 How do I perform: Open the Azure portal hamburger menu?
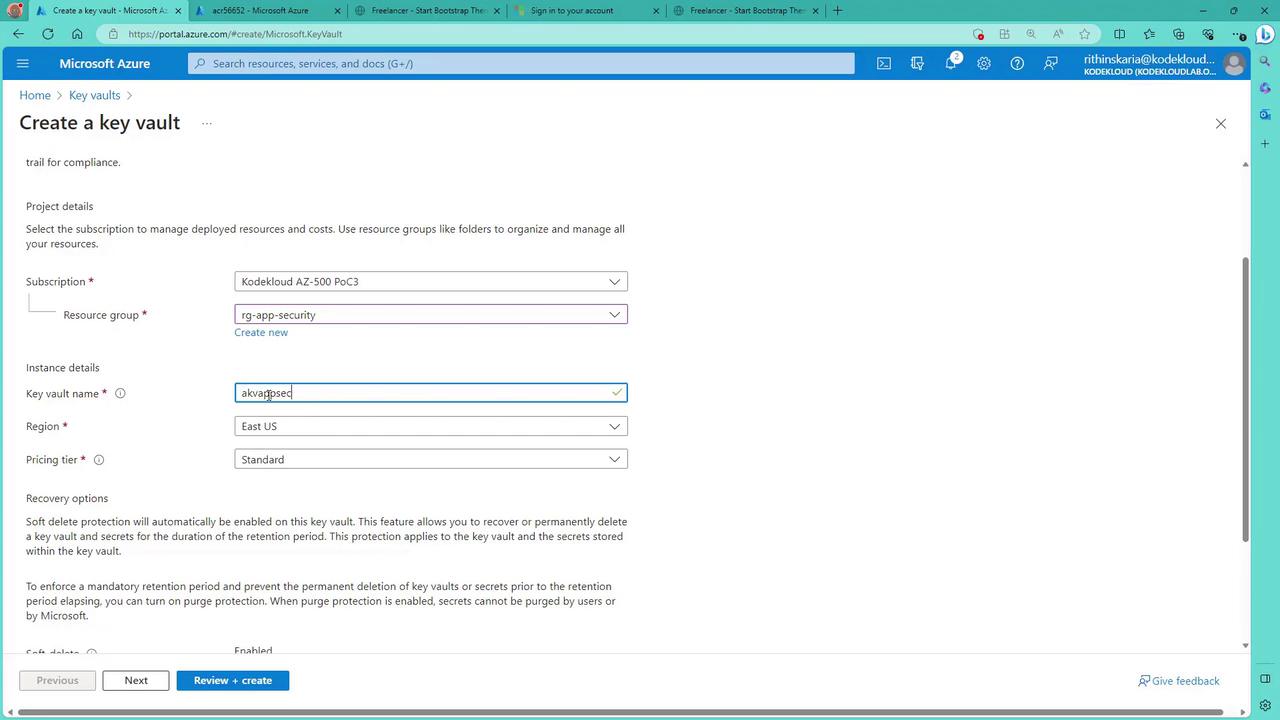coord(23,63)
